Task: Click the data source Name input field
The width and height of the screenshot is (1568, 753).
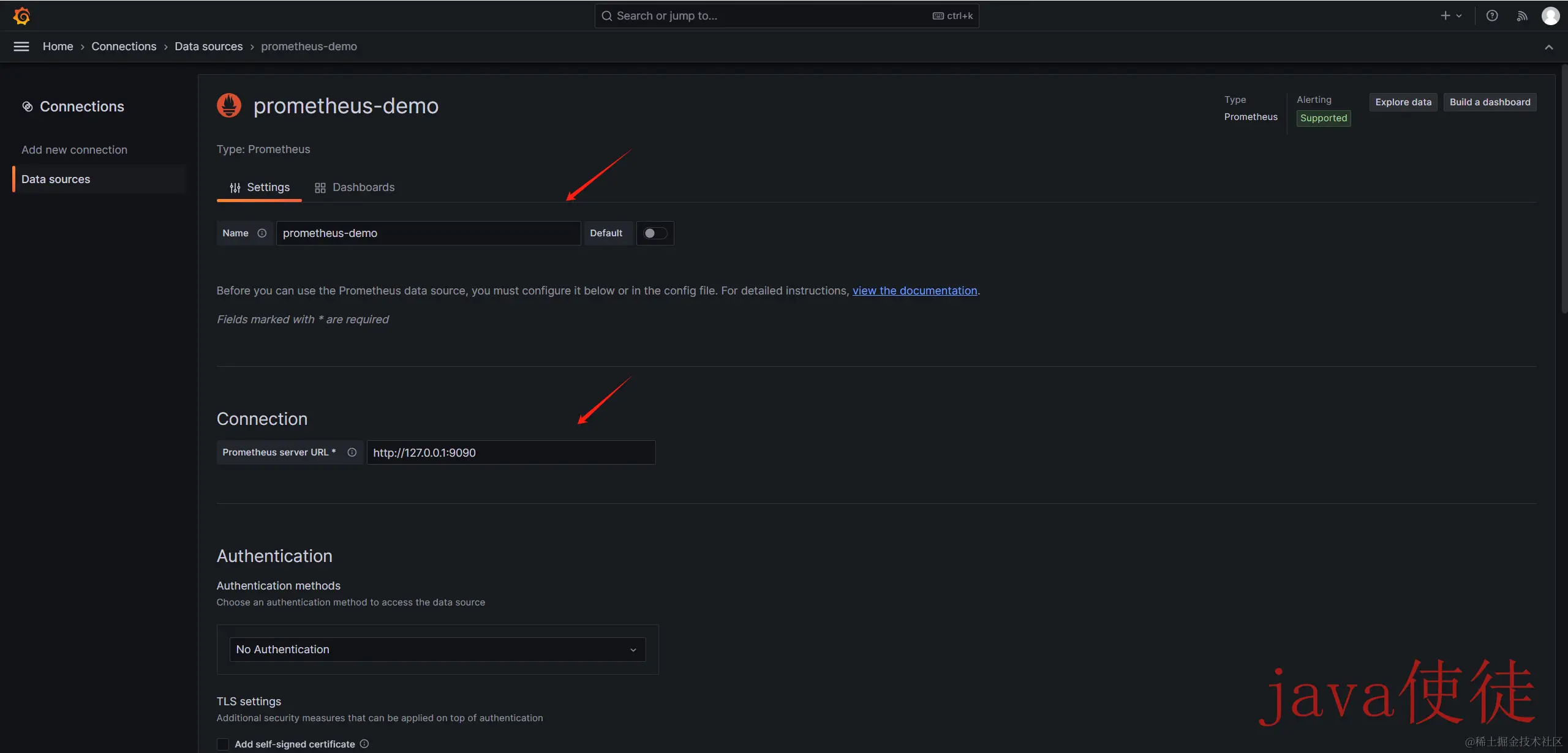Action: coord(428,233)
